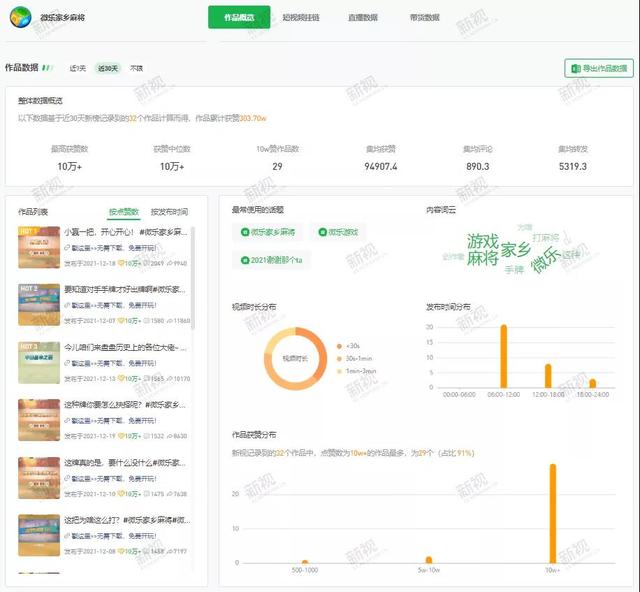Click the green bars icon beside 作品数据
The width and height of the screenshot is (640, 592).
tap(47, 68)
